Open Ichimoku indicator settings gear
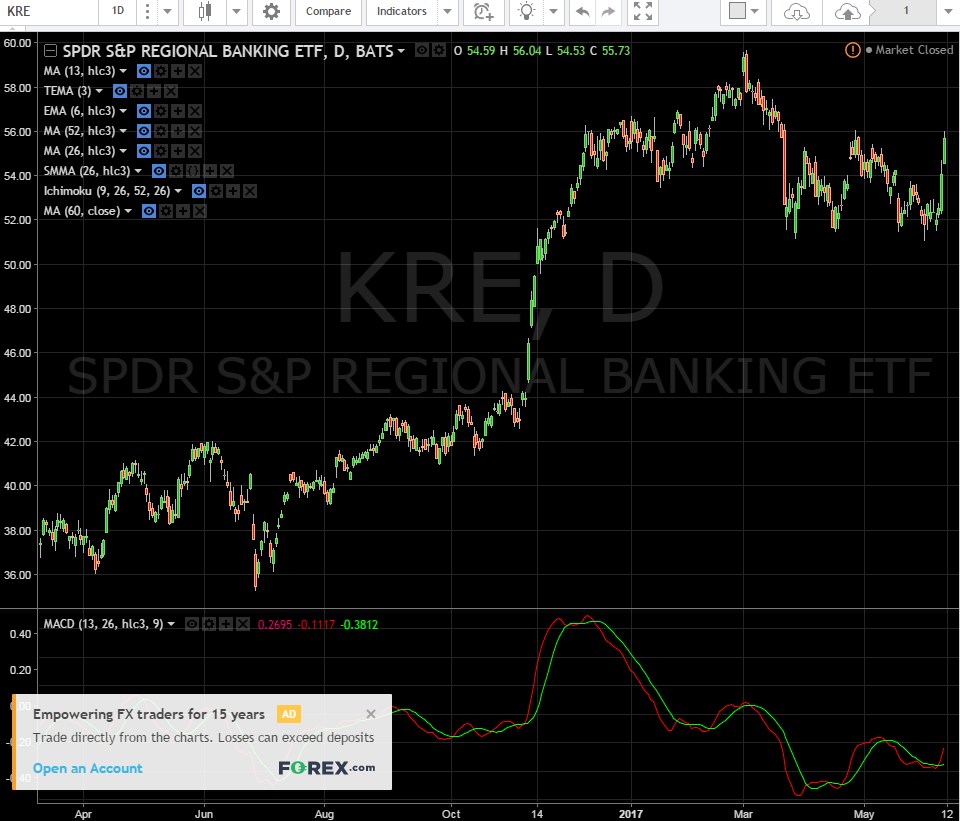The width and height of the screenshot is (960, 821). coord(216,191)
